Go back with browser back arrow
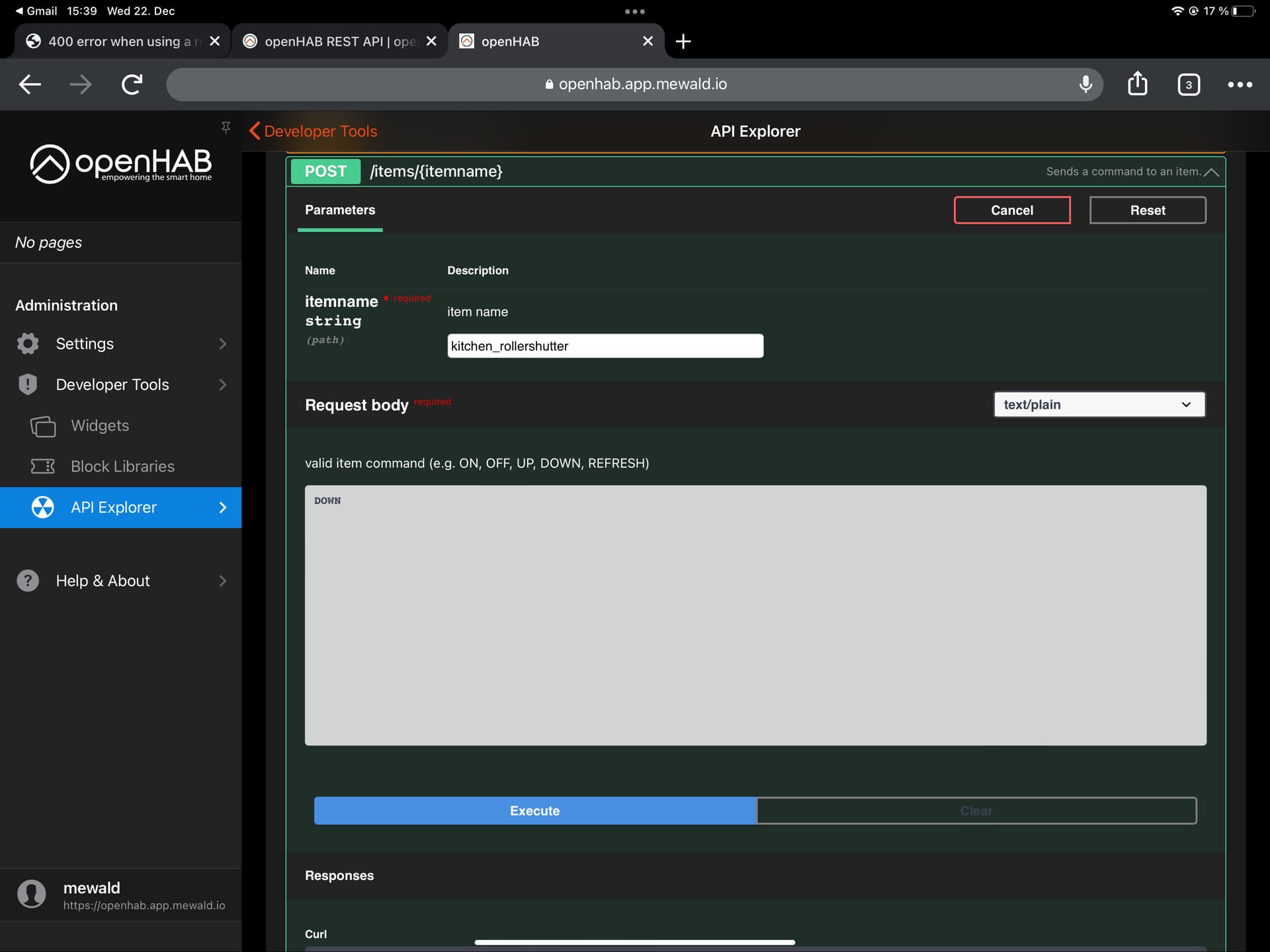1270x952 pixels. [x=30, y=84]
